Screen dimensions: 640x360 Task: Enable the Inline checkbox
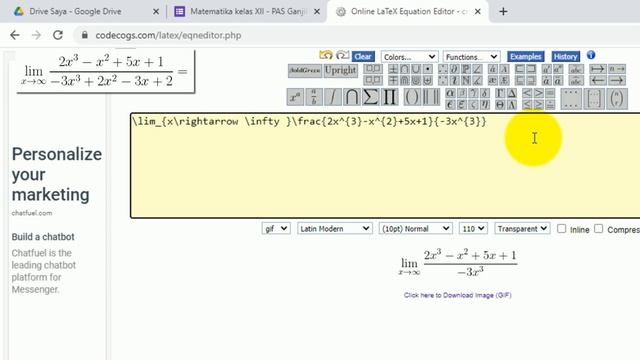pos(562,229)
